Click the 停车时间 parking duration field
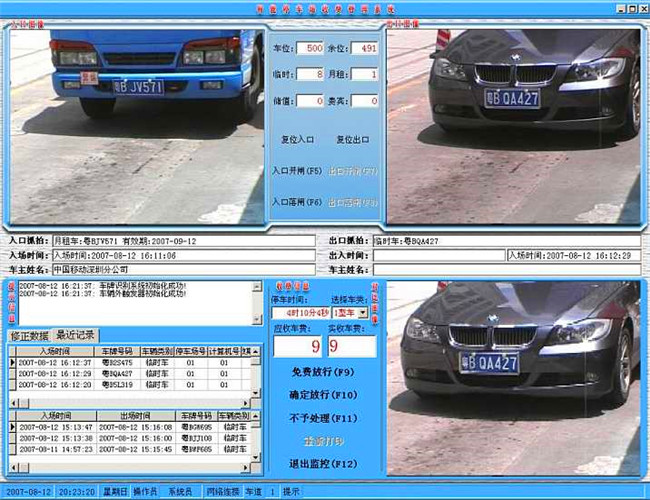This screenshot has width=650, height=500. [301, 313]
